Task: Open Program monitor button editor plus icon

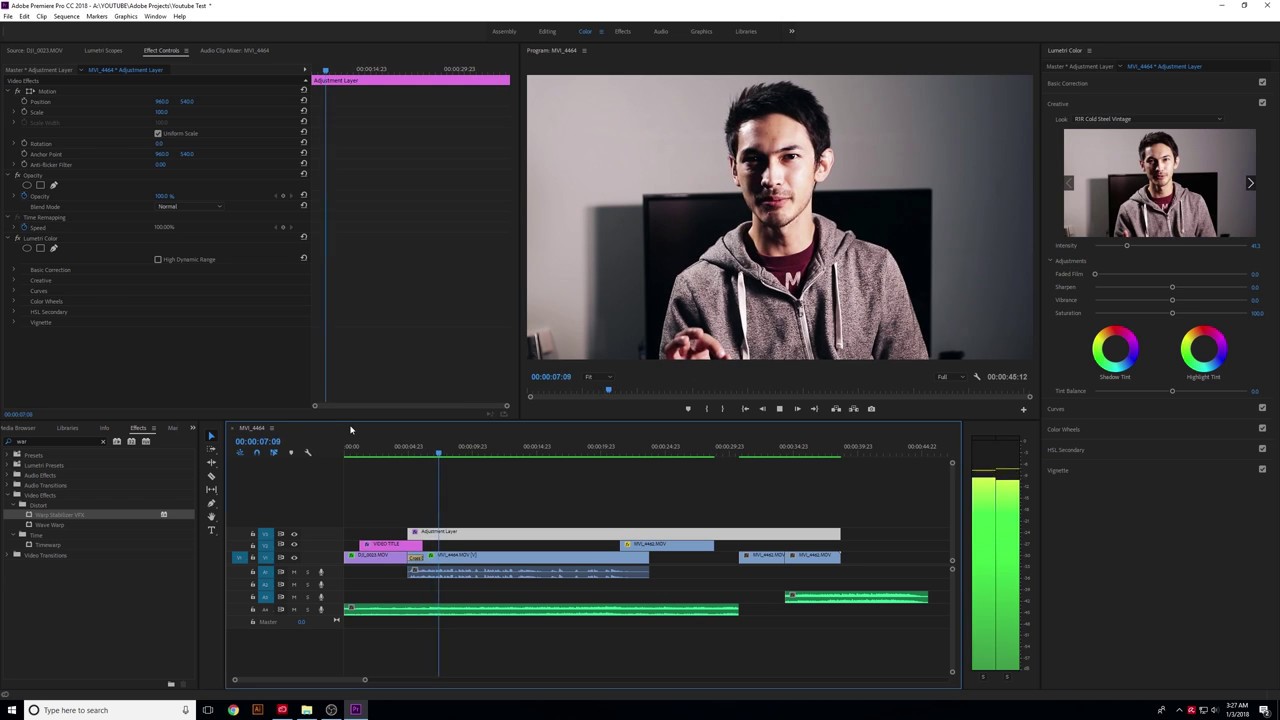Action: [x=1023, y=409]
